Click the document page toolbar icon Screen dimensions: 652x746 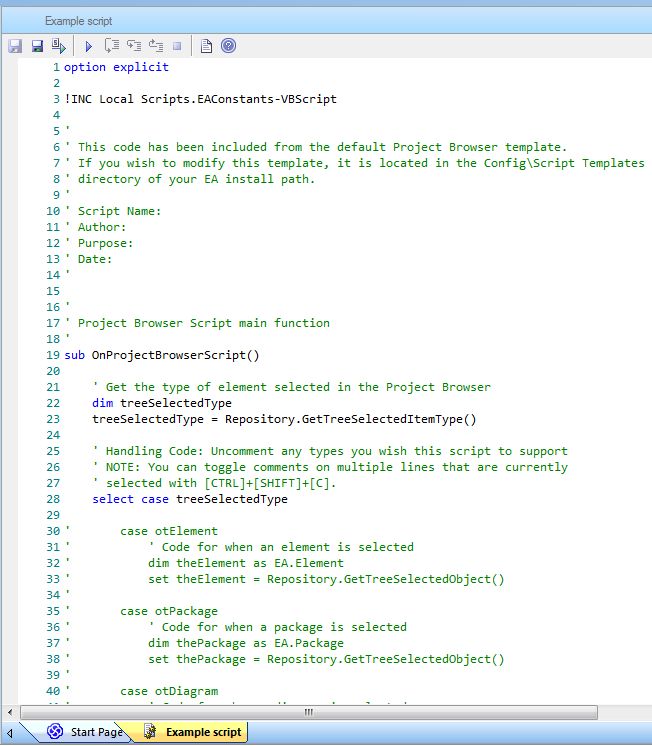206,46
